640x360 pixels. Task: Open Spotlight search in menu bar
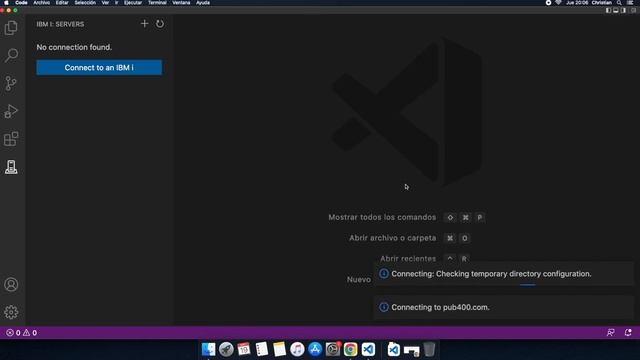click(619, 2)
